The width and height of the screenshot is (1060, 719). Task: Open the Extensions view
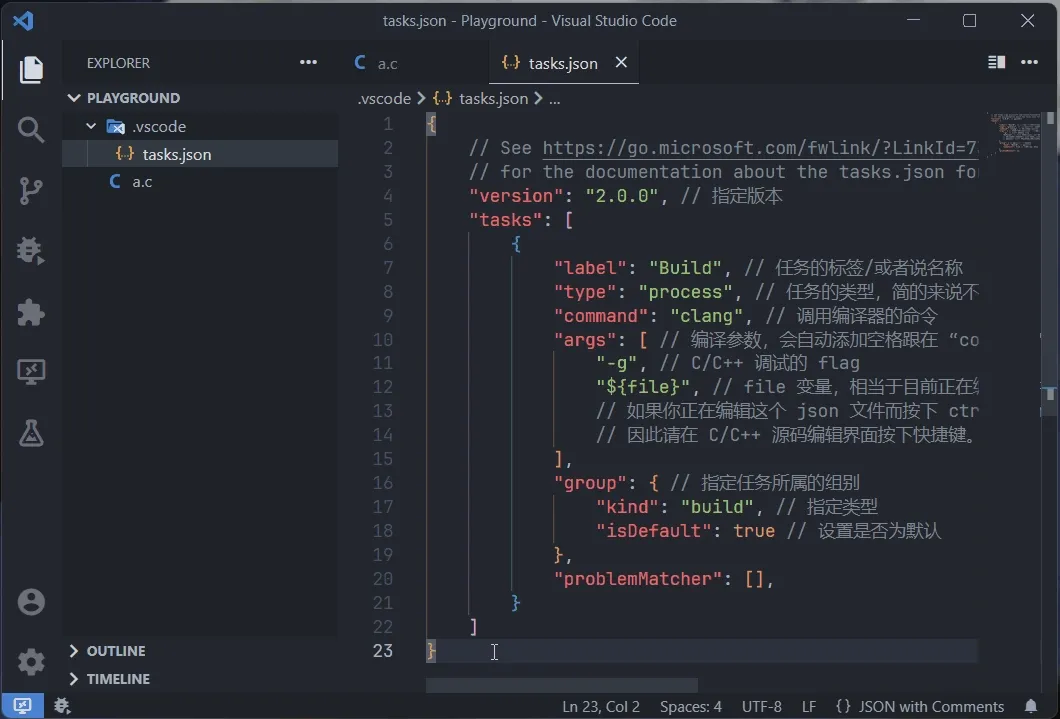(31, 313)
